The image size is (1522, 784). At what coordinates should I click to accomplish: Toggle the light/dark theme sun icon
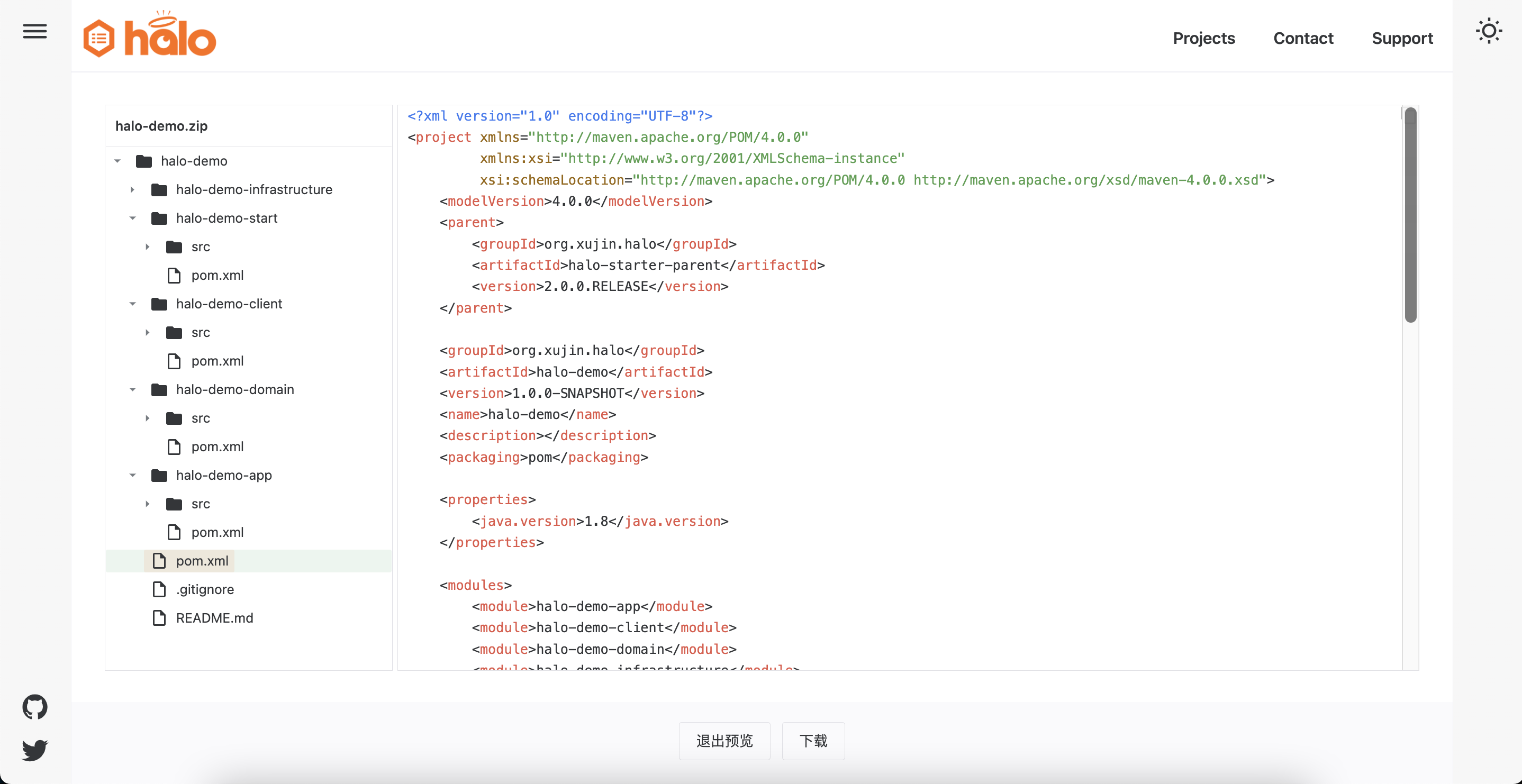click(x=1488, y=31)
